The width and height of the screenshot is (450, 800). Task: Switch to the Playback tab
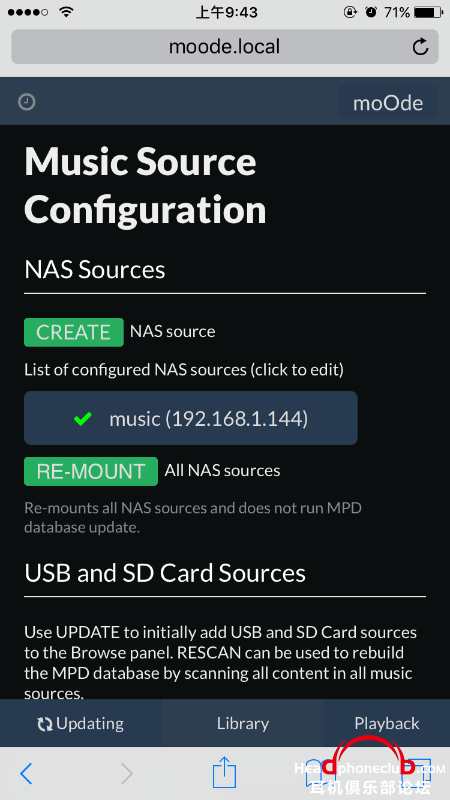387,723
